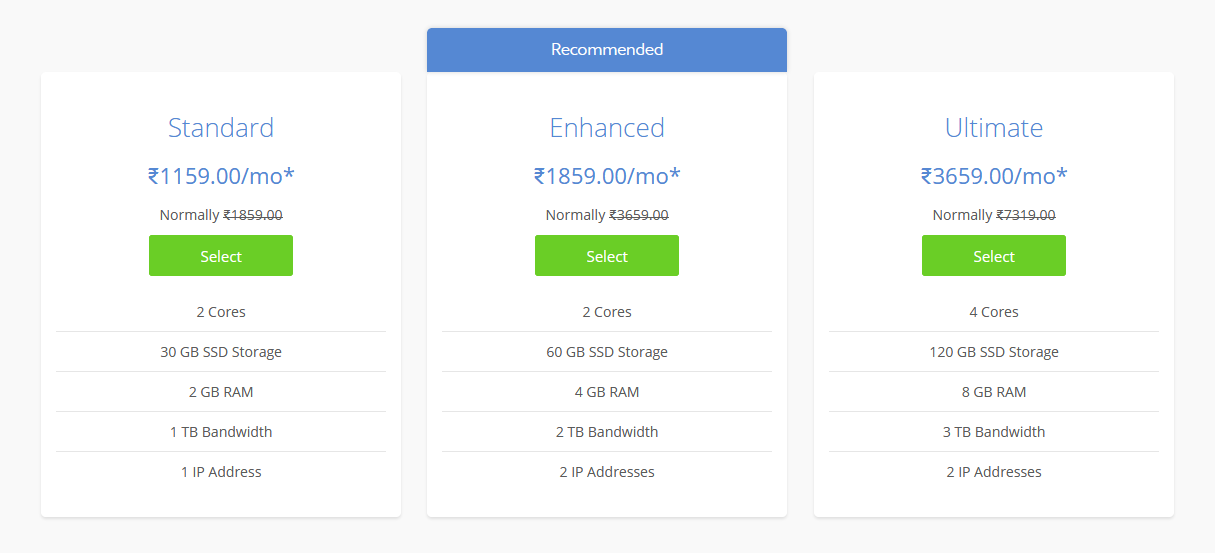1215x553 pixels.
Task: Click the 1 IP Address row
Action: click(x=221, y=472)
